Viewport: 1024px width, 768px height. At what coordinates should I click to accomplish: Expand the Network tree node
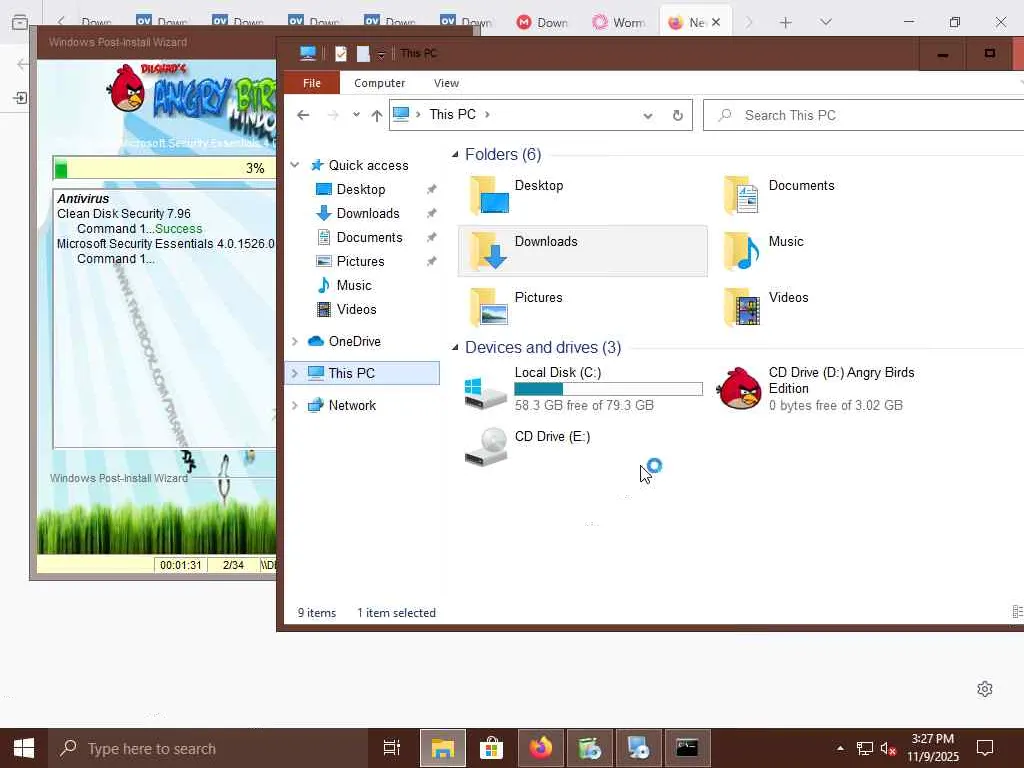tap(295, 405)
